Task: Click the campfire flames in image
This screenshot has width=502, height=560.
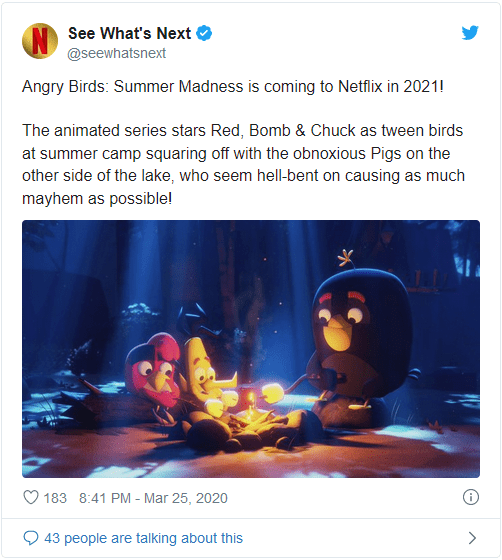Action: (x=251, y=411)
